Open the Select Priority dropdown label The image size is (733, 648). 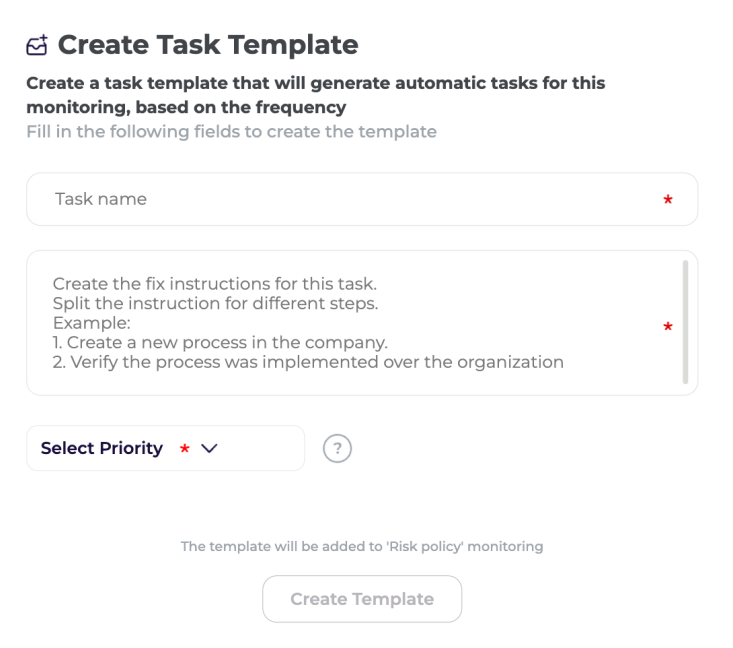pos(101,448)
